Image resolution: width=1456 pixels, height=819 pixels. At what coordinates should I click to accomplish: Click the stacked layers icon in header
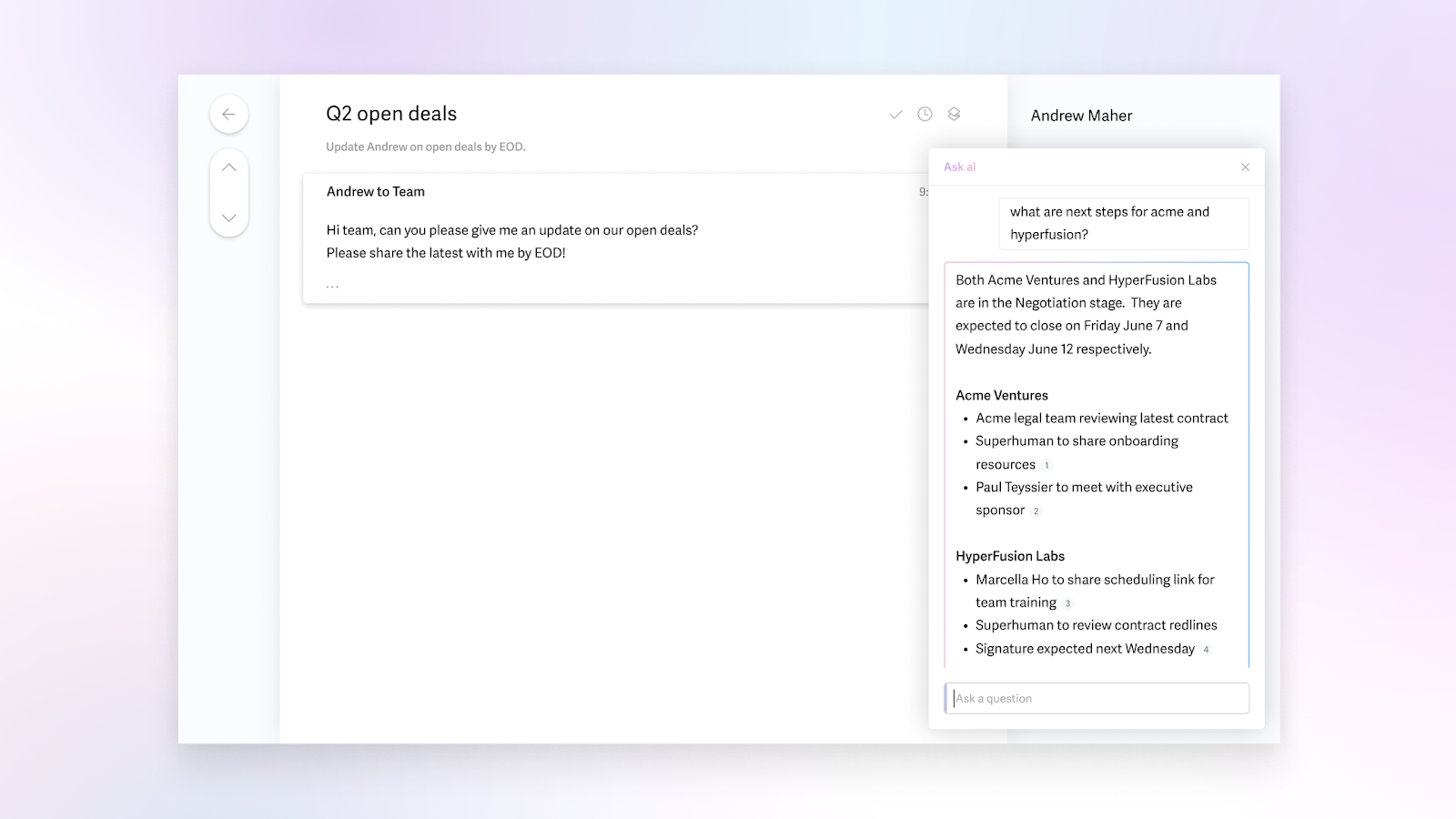(x=954, y=114)
